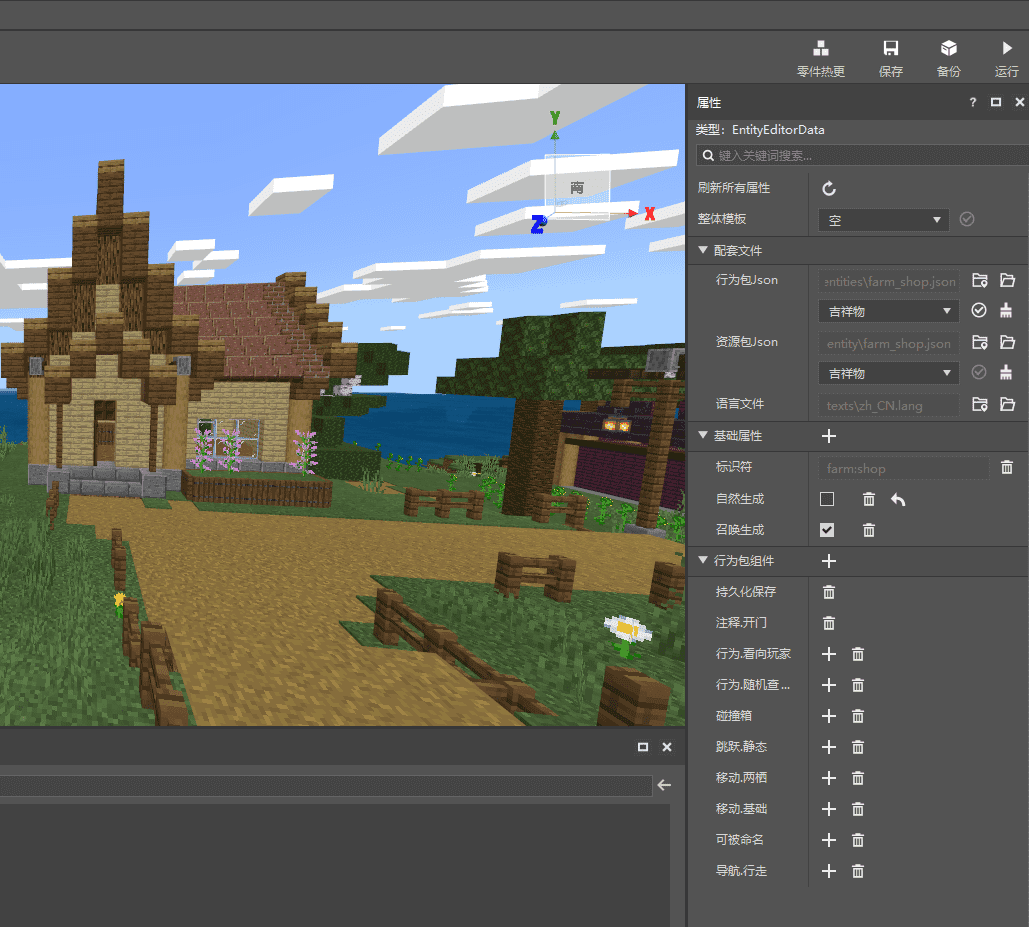The height and width of the screenshot is (927, 1029).
Task: Open 资源包Json folder with open-folder icon
Action: coord(1007,342)
